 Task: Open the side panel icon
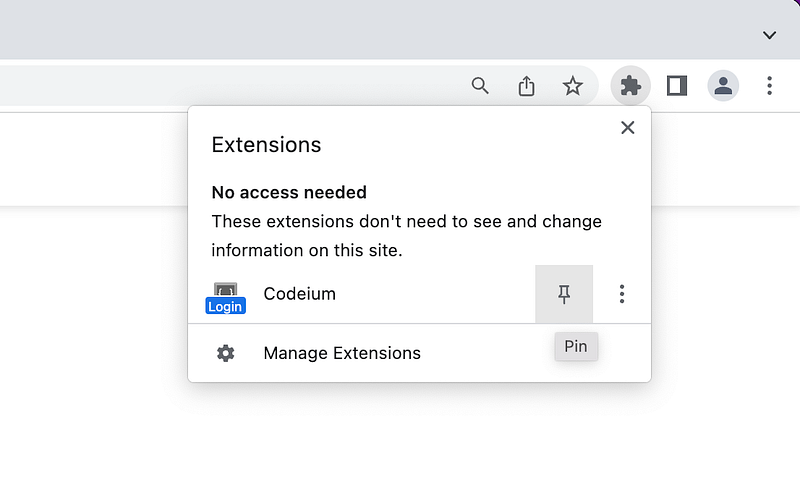pyautogui.click(x=677, y=86)
